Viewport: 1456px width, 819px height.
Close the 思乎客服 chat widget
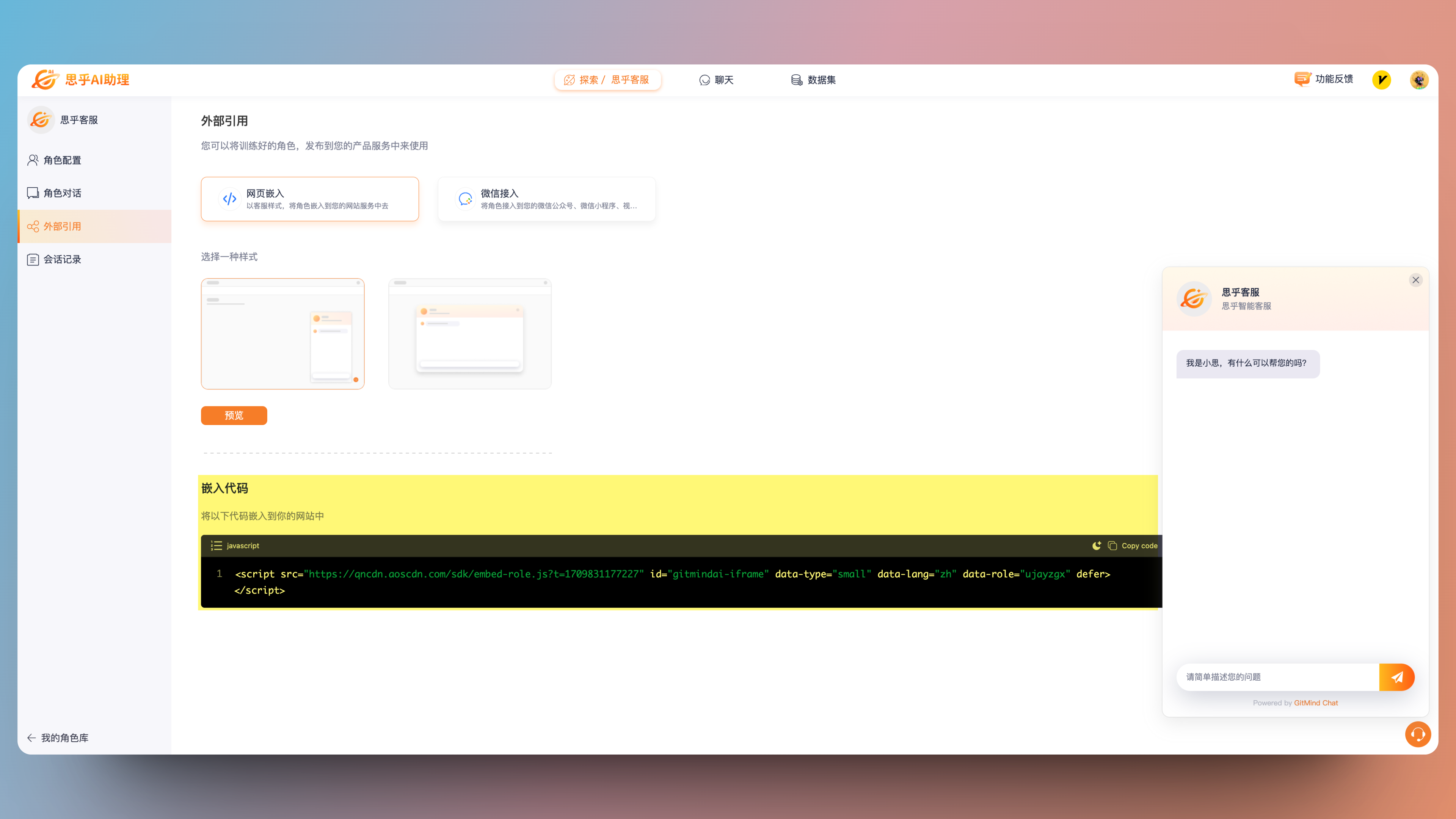coord(1415,280)
